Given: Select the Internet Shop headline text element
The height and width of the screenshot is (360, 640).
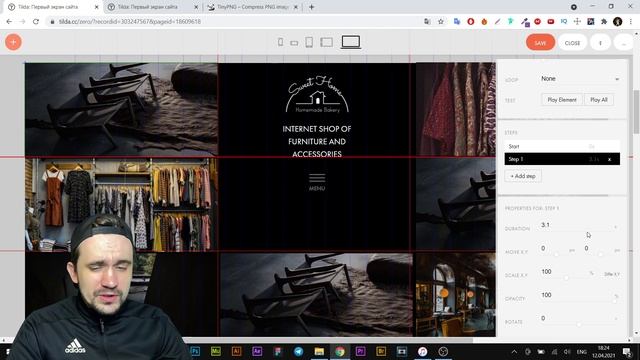Looking at the screenshot, I should point(317,141).
